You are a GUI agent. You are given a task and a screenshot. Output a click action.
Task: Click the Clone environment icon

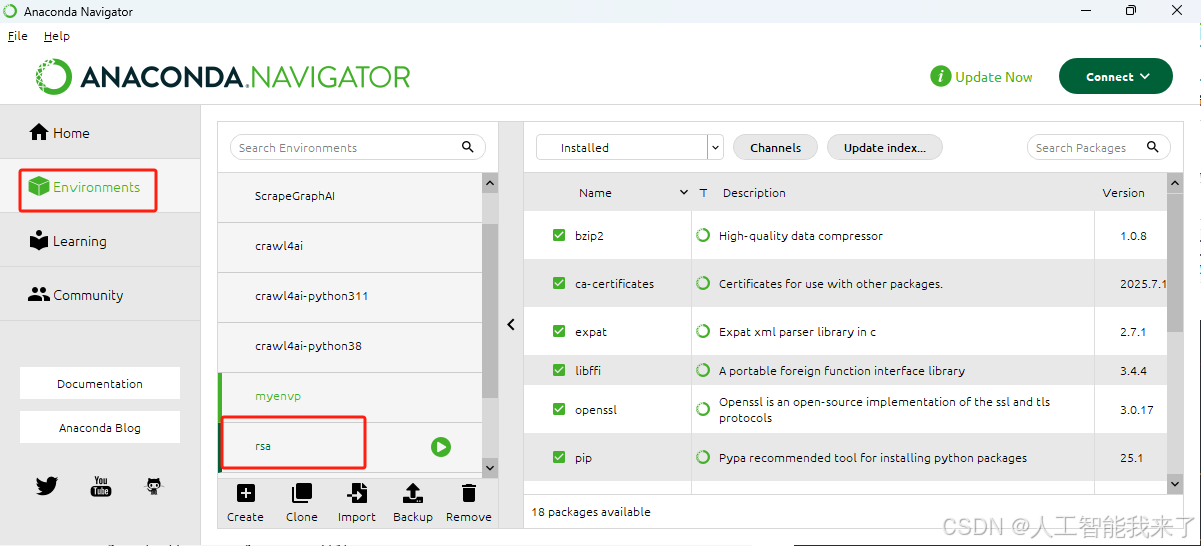301,493
